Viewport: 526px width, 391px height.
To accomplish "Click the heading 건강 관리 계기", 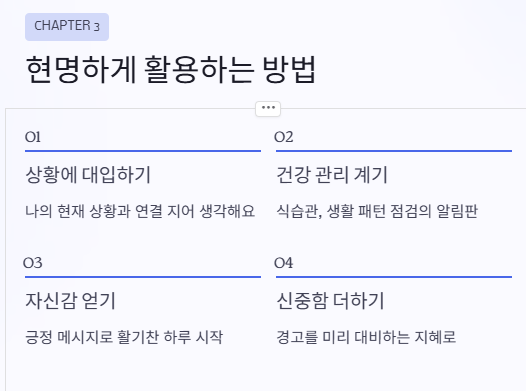I will [332, 175].
